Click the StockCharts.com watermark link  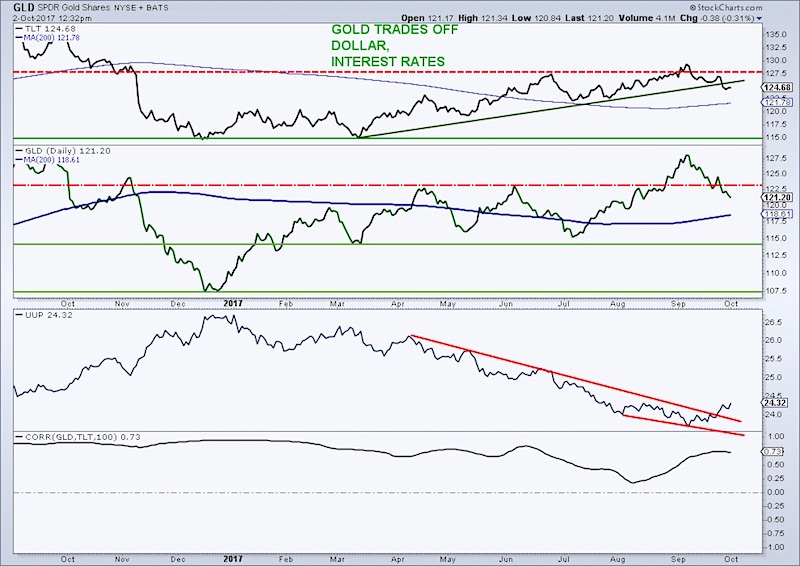726,7
